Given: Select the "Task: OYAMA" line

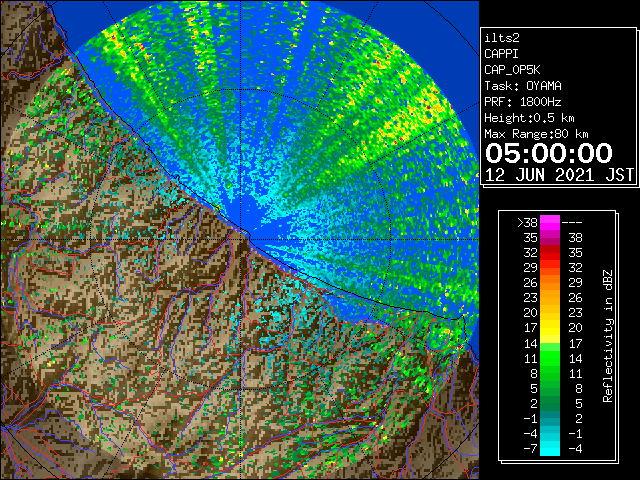Looking at the screenshot, I should (523, 86).
